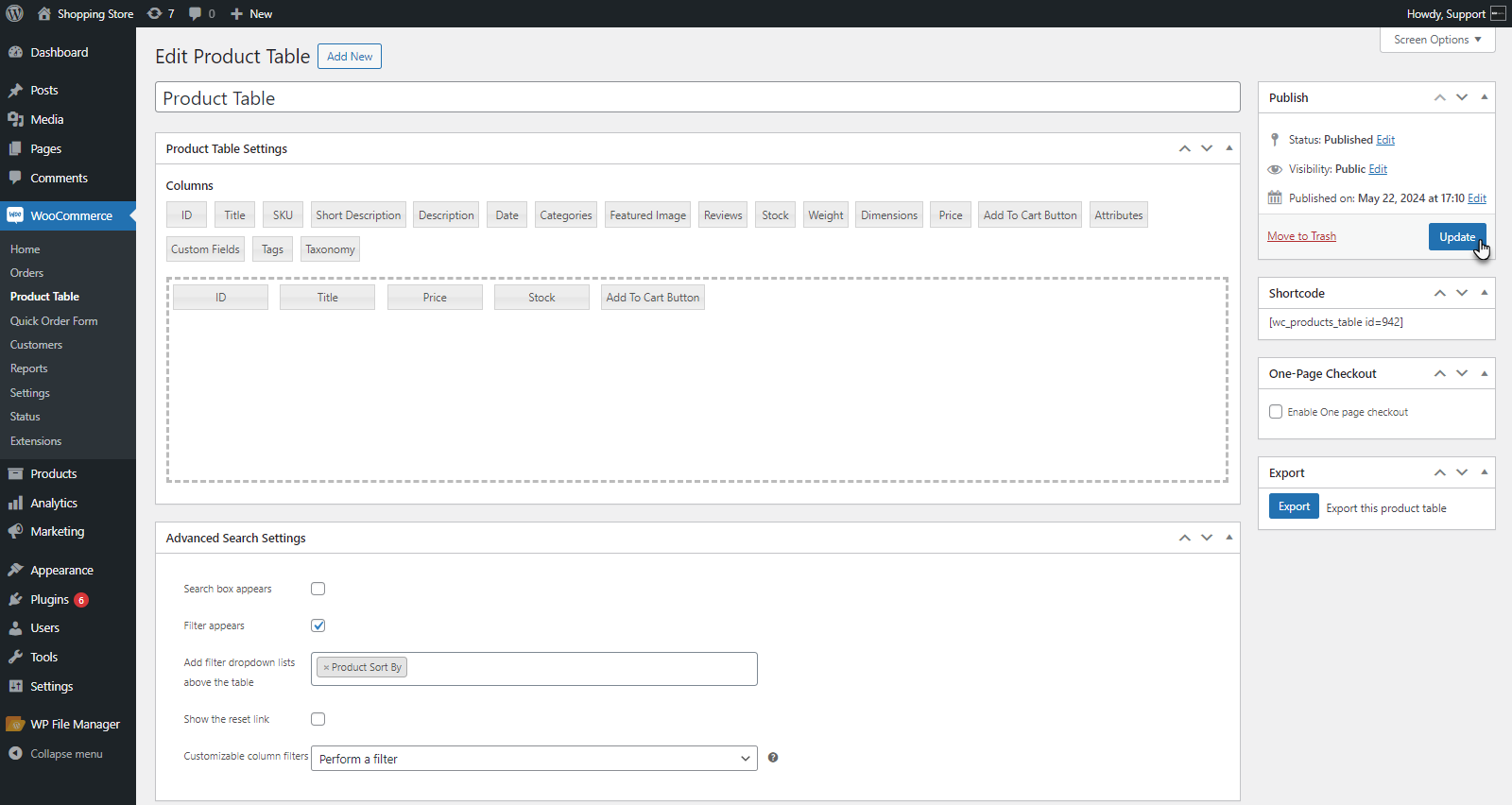Select the Taxonomy column chip
1512x805 pixels.
[x=330, y=249]
